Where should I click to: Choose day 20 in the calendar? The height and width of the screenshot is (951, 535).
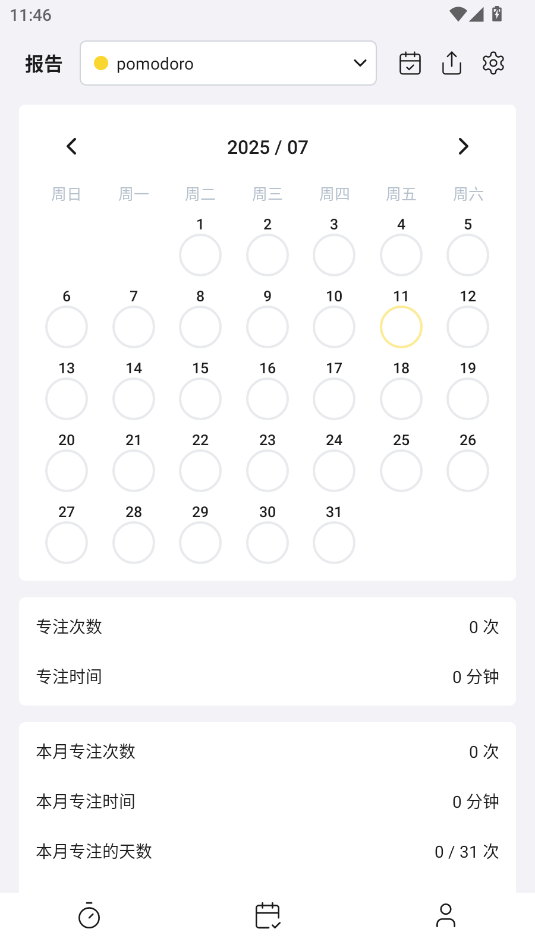click(67, 471)
